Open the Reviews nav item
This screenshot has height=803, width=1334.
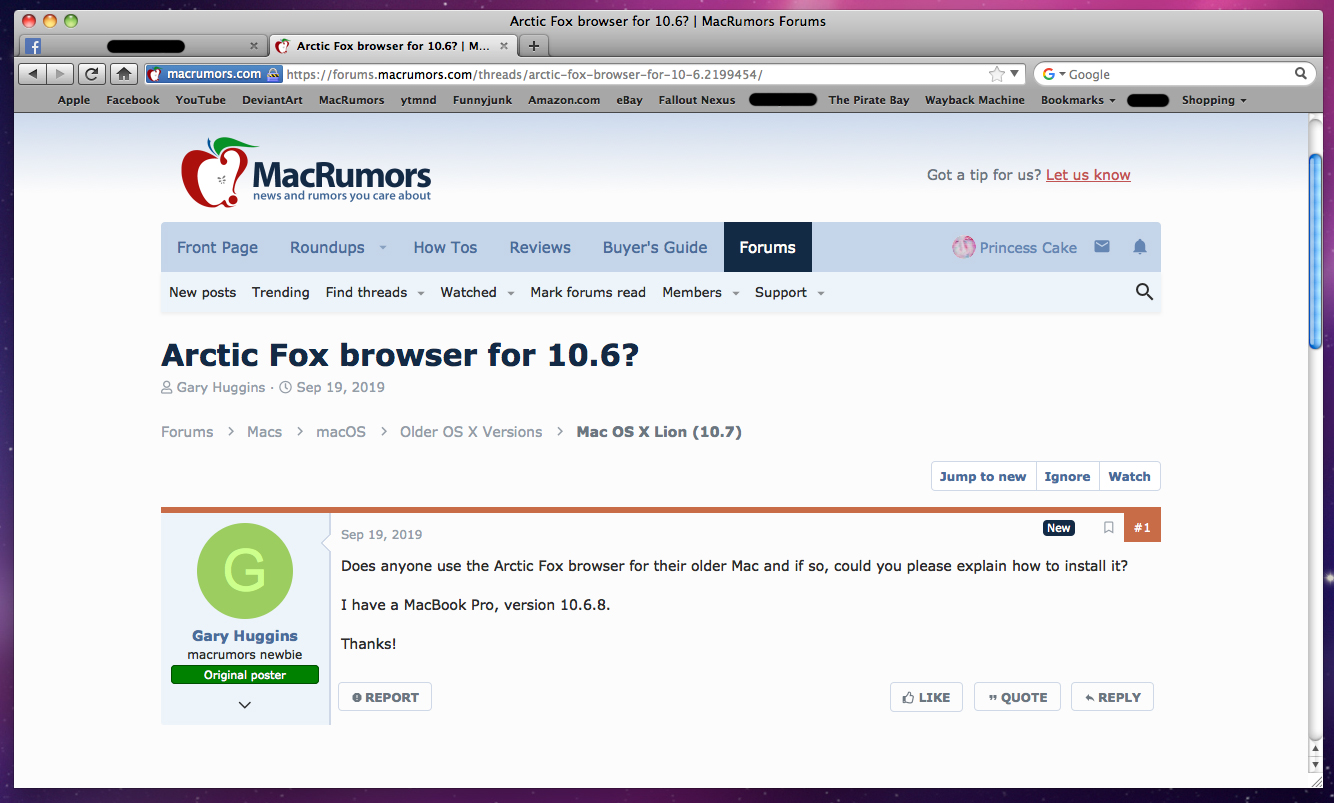point(540,247)
